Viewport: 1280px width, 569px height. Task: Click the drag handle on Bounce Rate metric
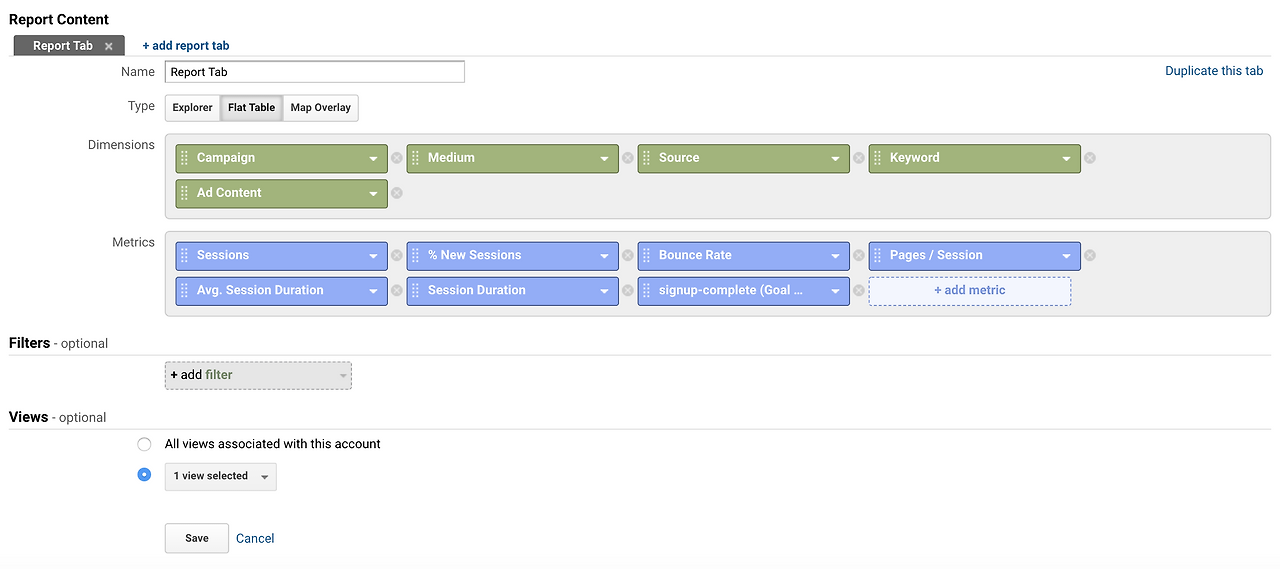tap(647, 256)
